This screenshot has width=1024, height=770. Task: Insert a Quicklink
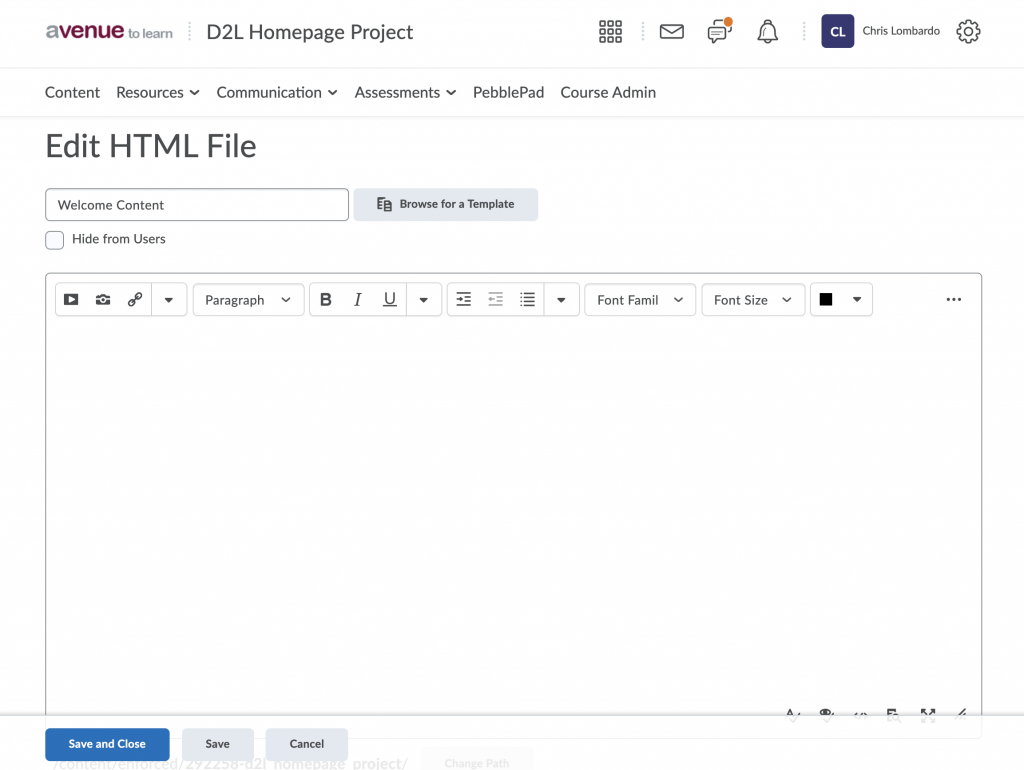point(135,299)
